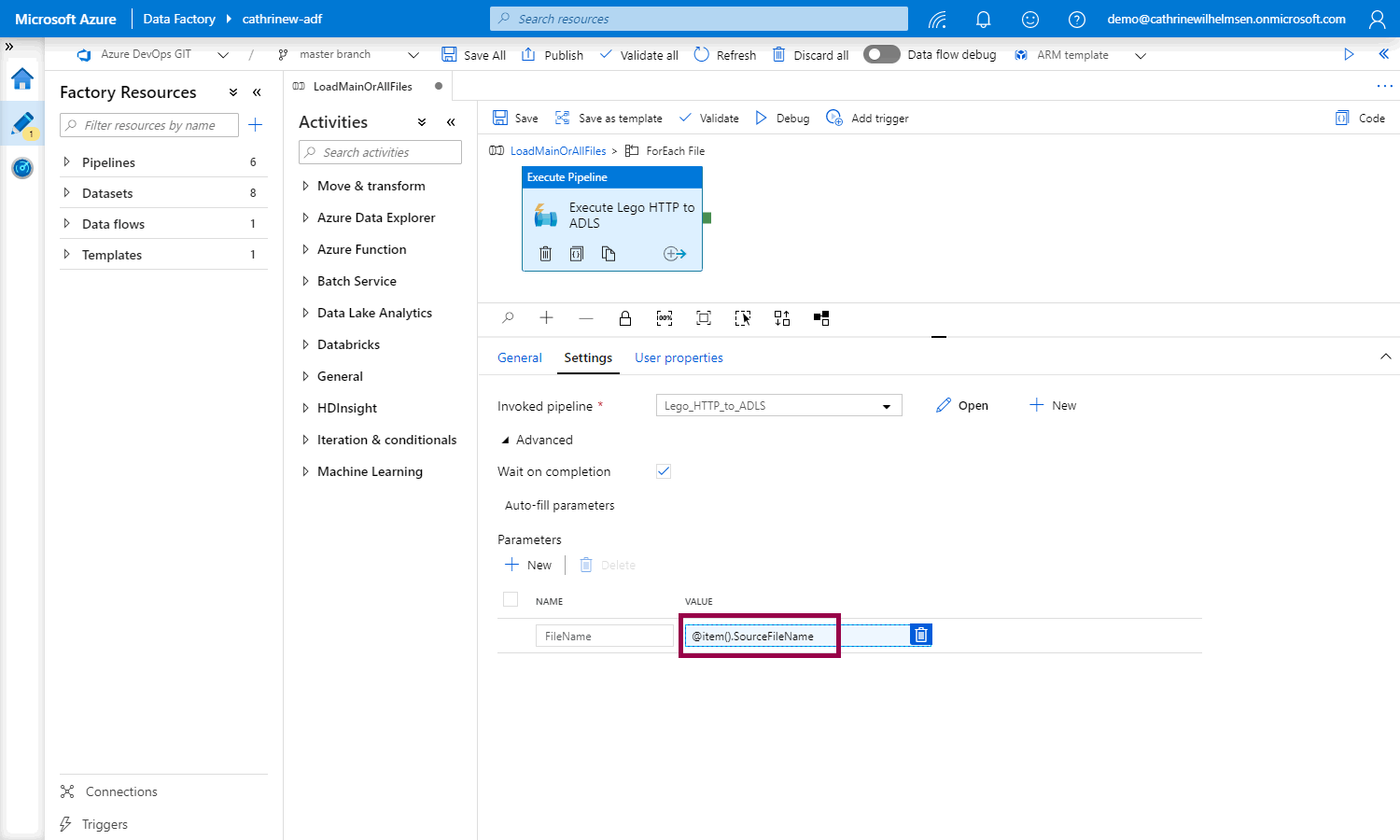Screen dimensions: 1400x840
Task: Open the Monitor hub in the sidebar
Action: (x=22, y=168)
